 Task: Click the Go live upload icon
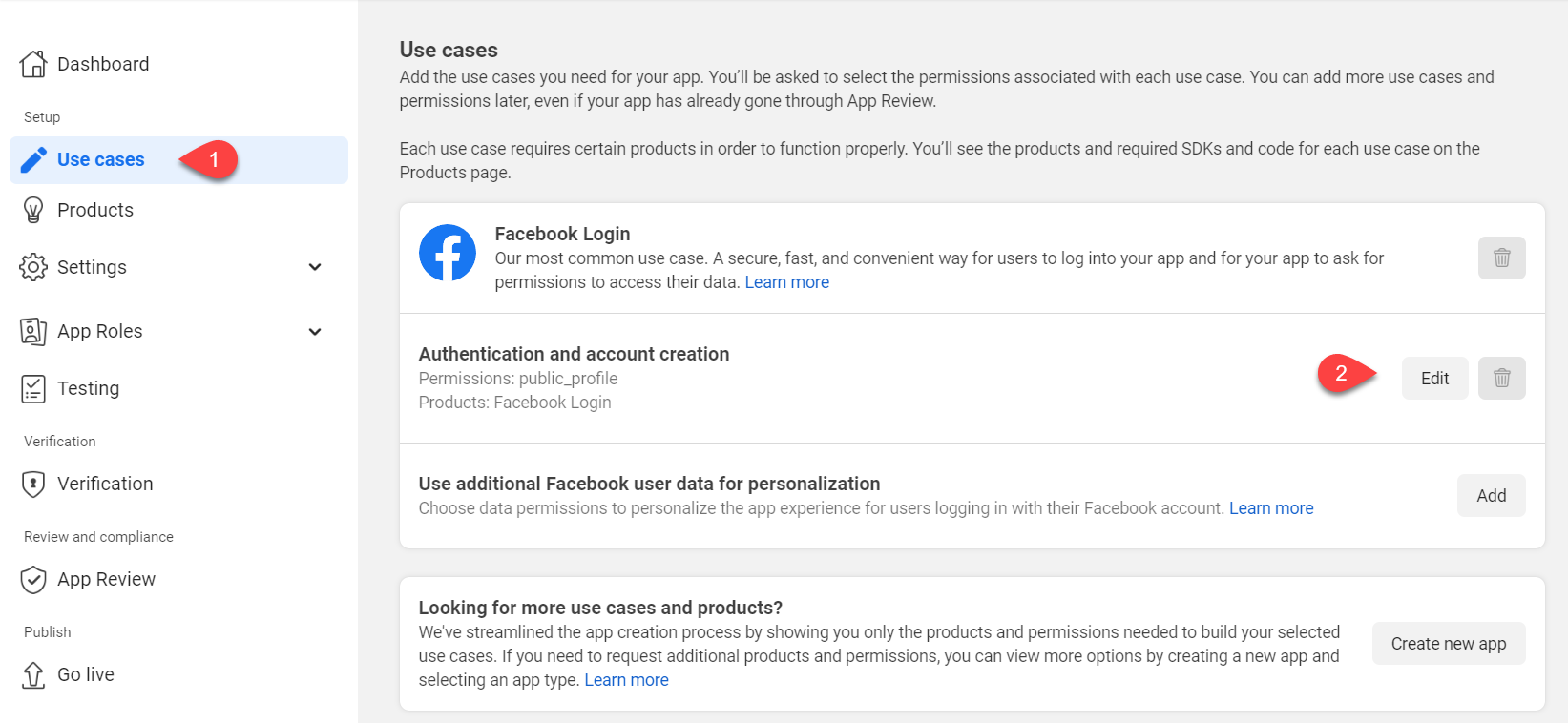coord(33,674)
